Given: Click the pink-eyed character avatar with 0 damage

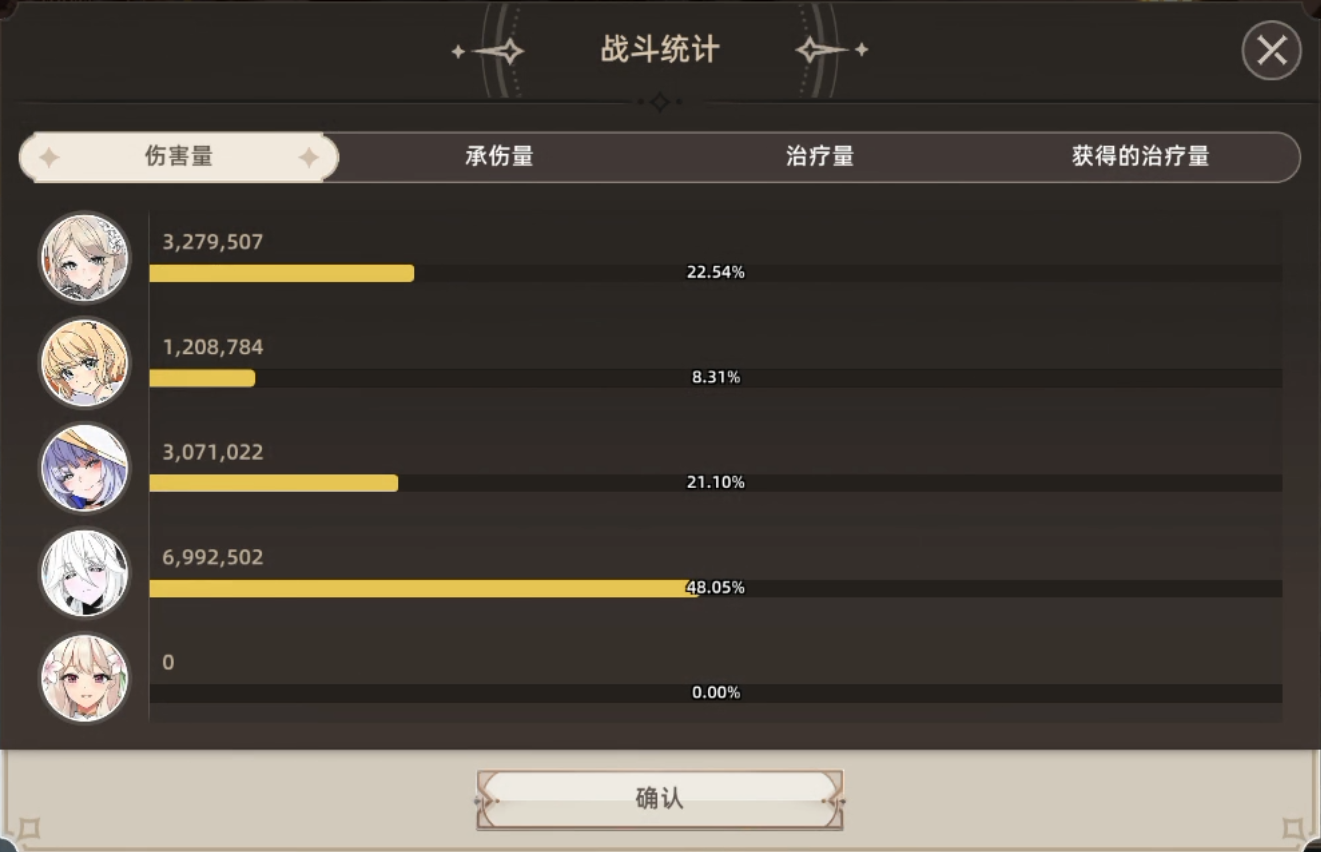Looking at the screenshot, I should 85,678.
